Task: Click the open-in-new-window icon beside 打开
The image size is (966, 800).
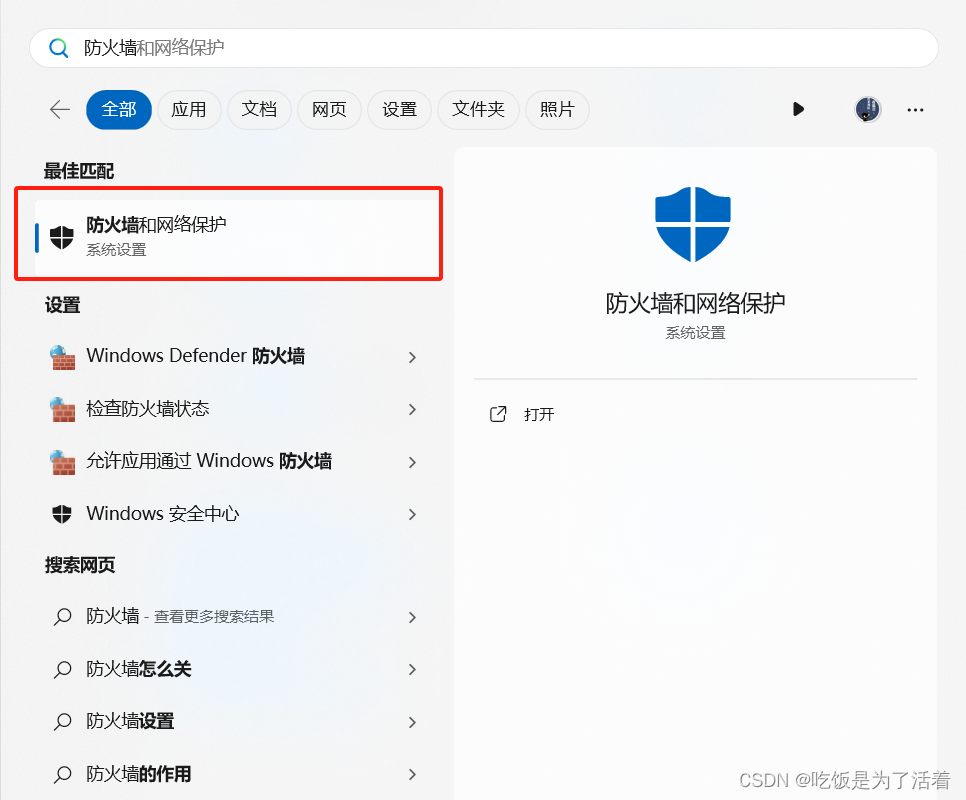Action: click(x=498, y=414)
